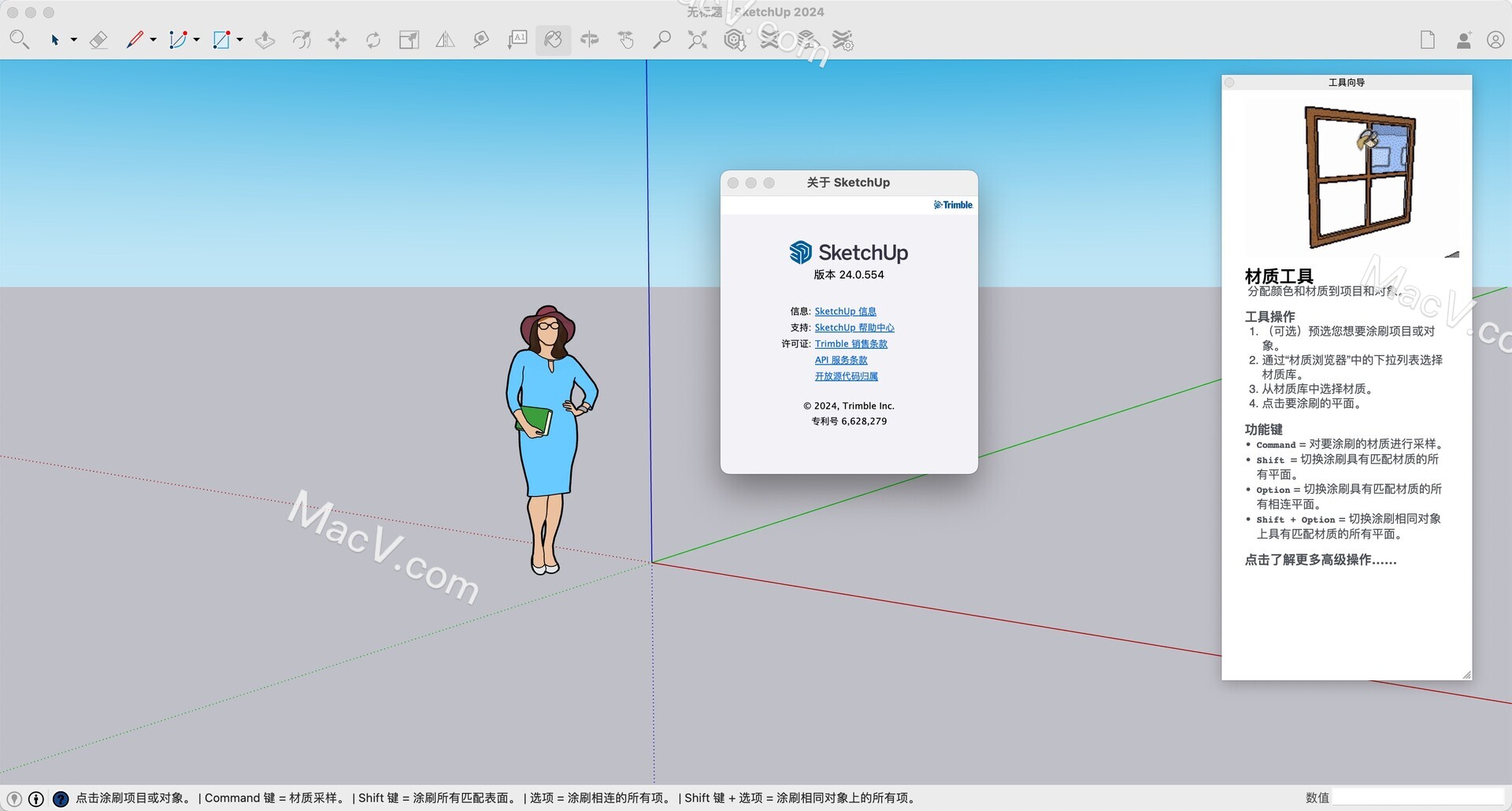The image size is (1512, 811).
Task: Select the red pencil Line tool
Action: click(x=135, y=39)
